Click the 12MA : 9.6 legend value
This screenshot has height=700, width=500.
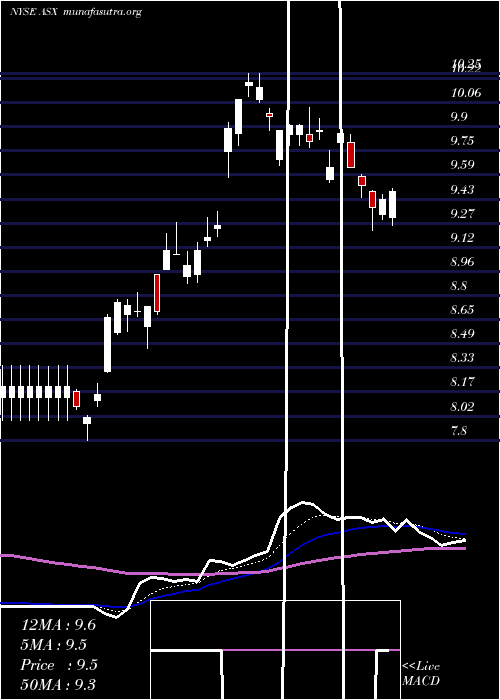tap(58, 625)
